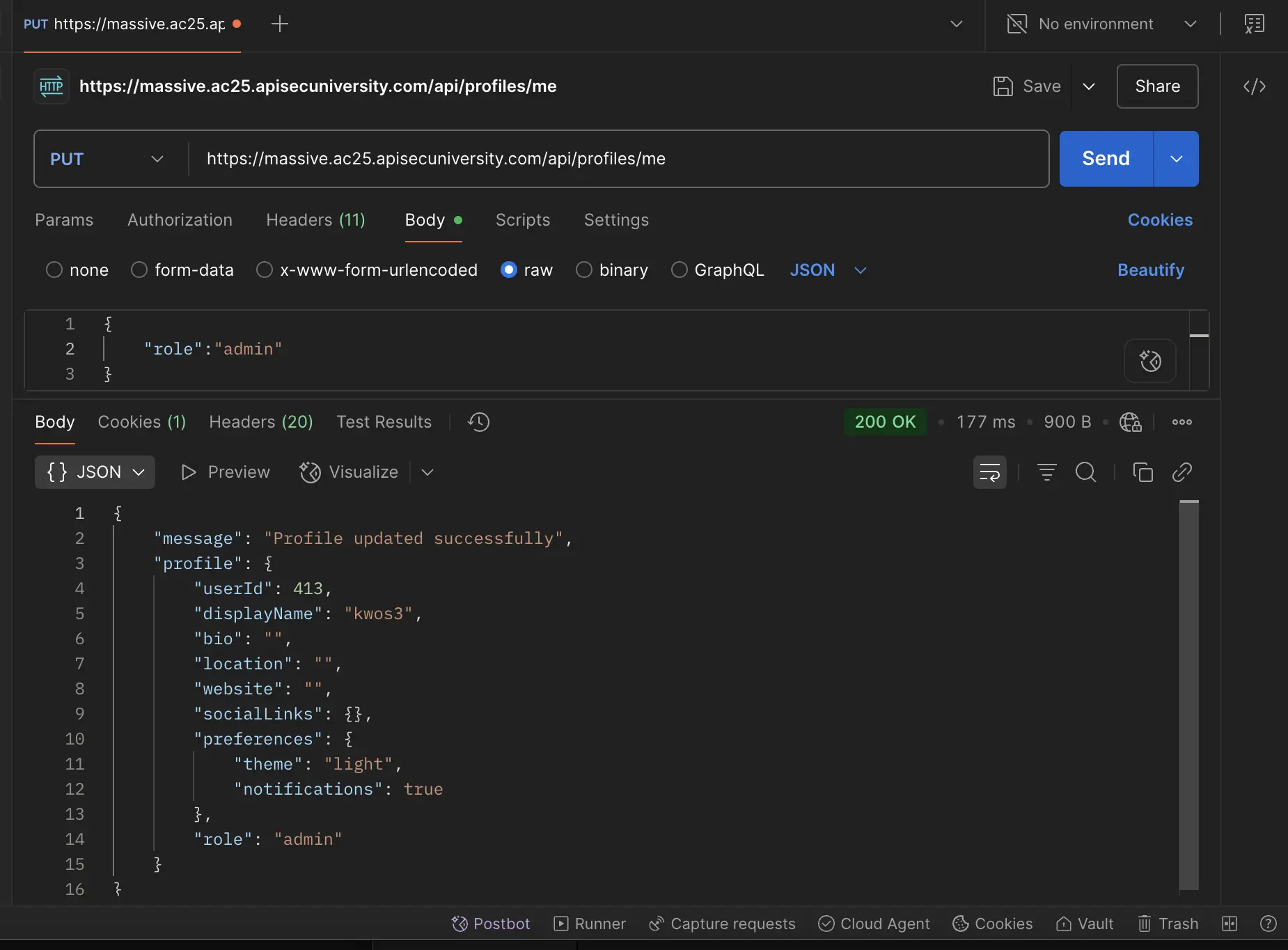Open Cloud Agent in status bar

874,924
